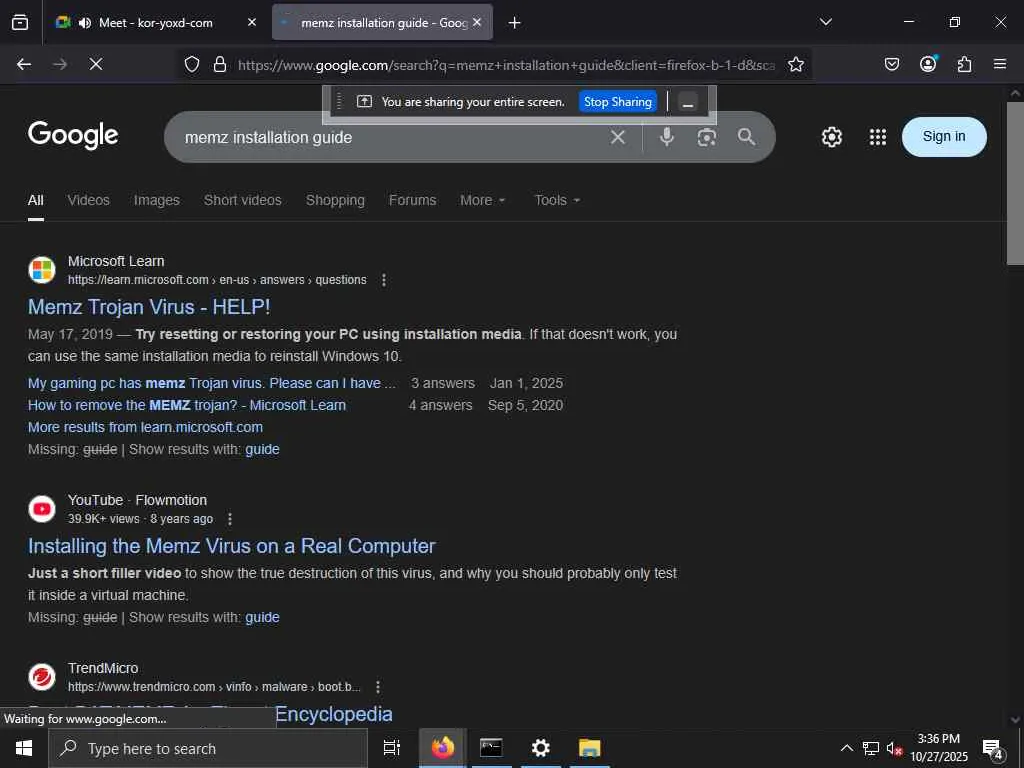Open 'How to remove the MEMZ trojan?' link
This screenshot has width=1024, height=768.
coord(187,406)
